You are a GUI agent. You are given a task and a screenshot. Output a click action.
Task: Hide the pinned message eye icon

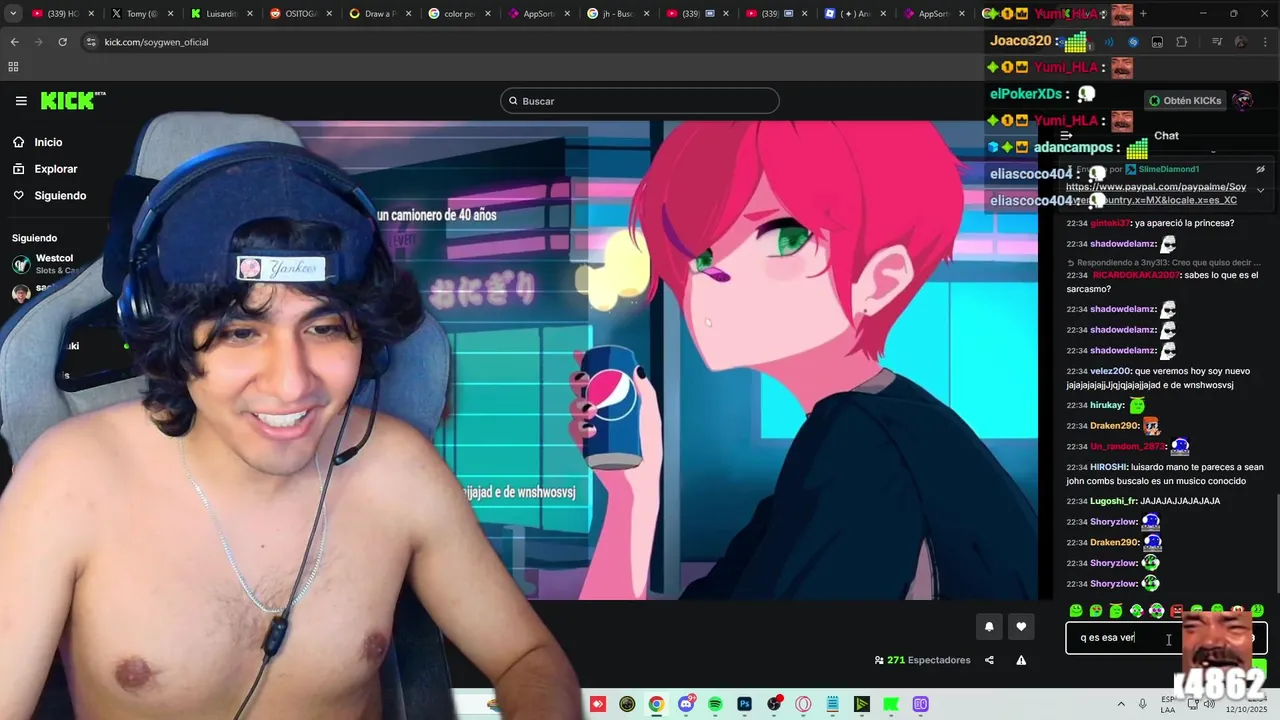click(1260, 169)
